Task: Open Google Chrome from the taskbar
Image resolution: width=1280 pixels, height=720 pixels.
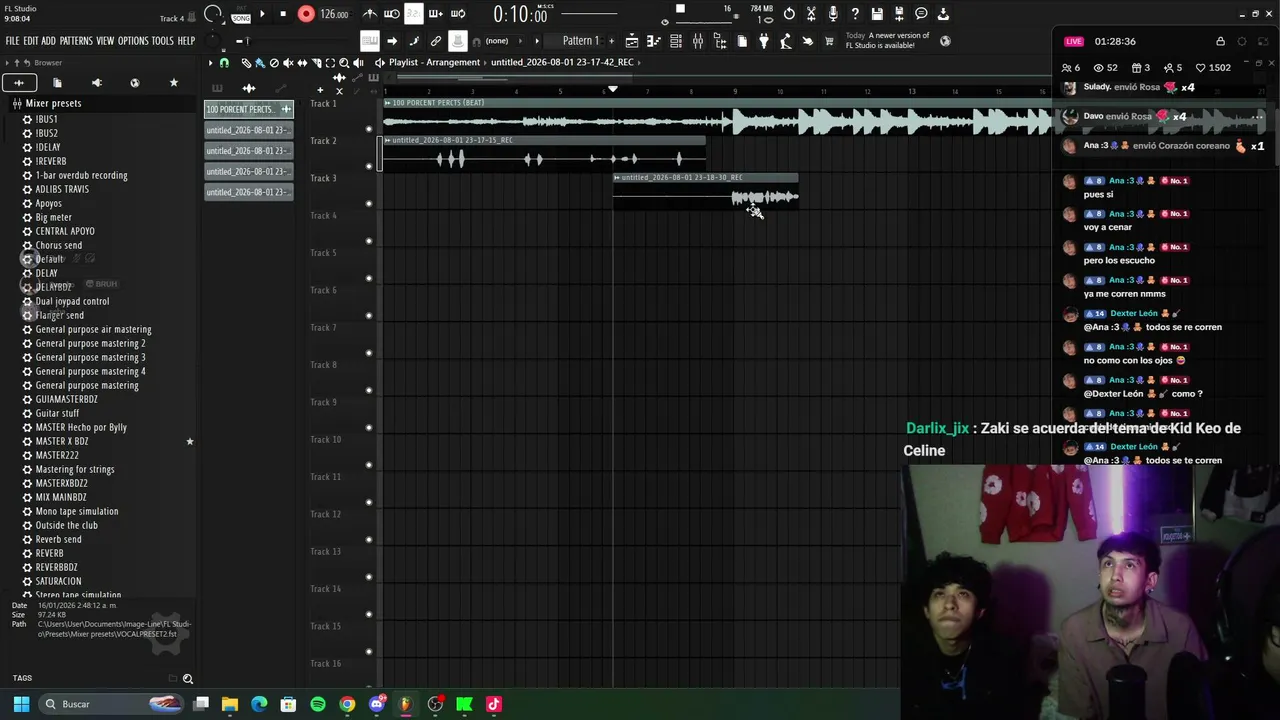Action: tap(347, 704)
